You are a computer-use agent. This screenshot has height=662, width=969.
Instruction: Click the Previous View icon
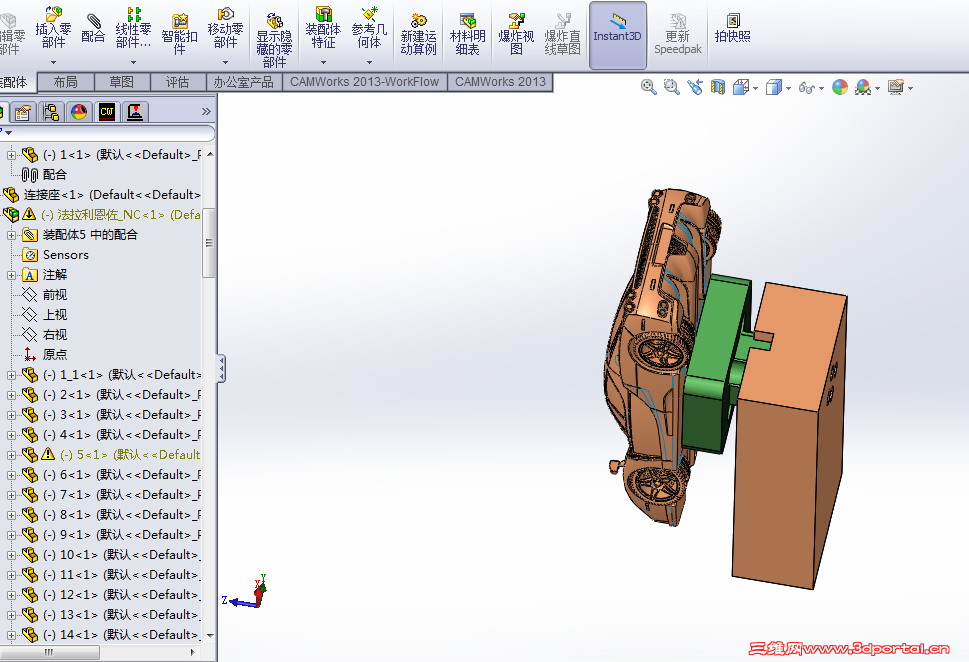point(695,87)
